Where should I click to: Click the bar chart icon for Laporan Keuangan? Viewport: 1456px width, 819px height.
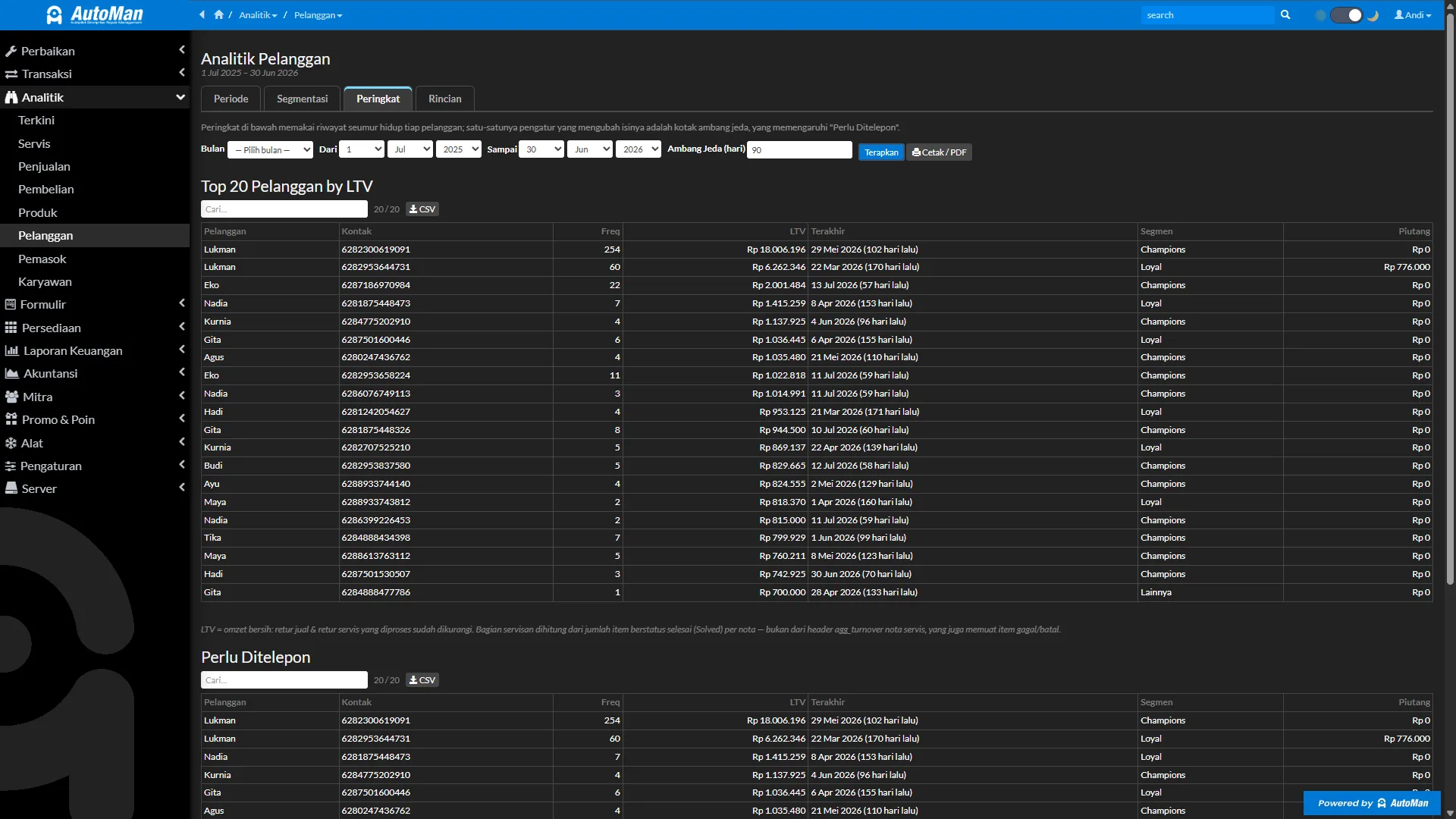[x=11, y=351]
